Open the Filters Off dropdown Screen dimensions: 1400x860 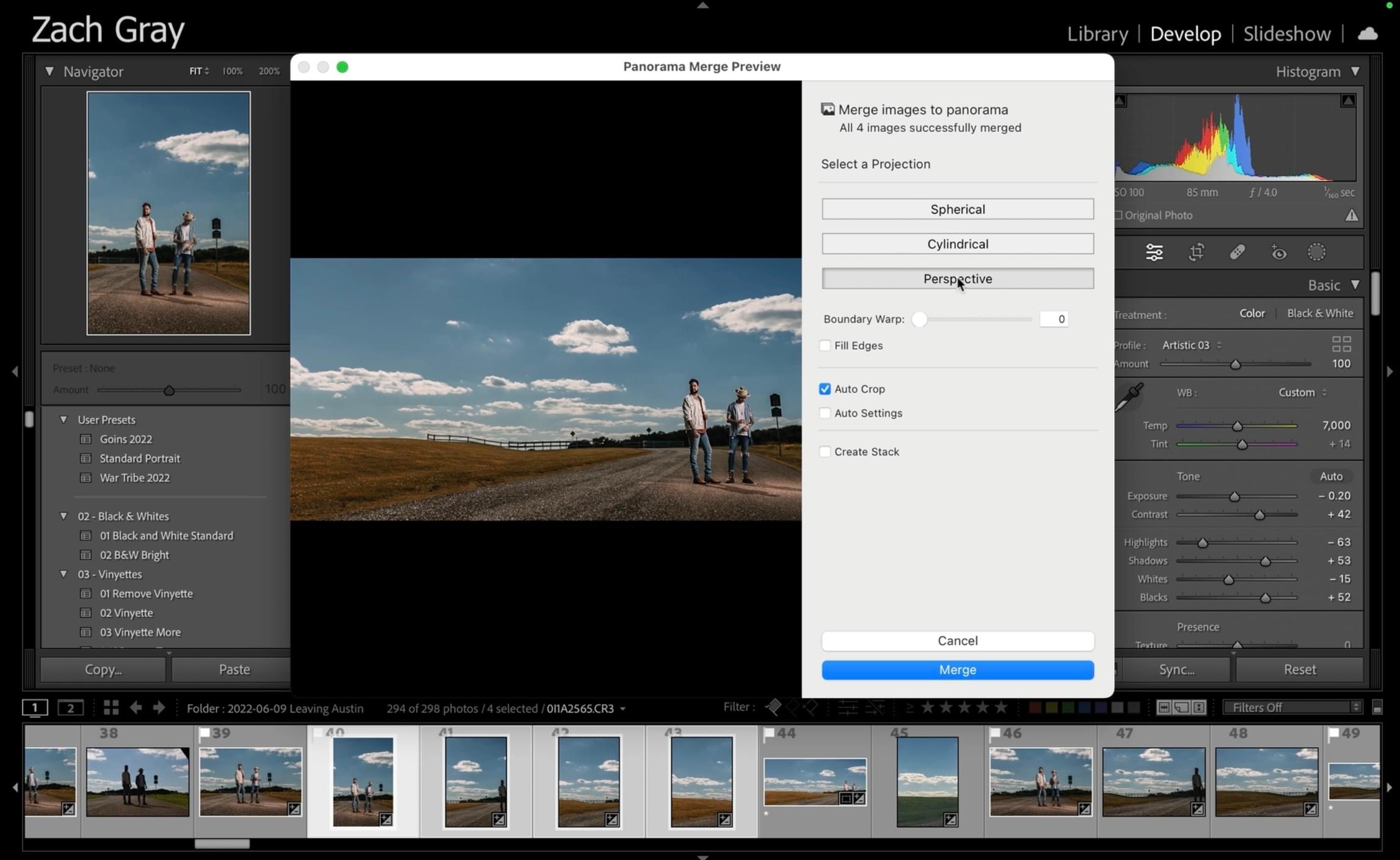(1291, 707)
